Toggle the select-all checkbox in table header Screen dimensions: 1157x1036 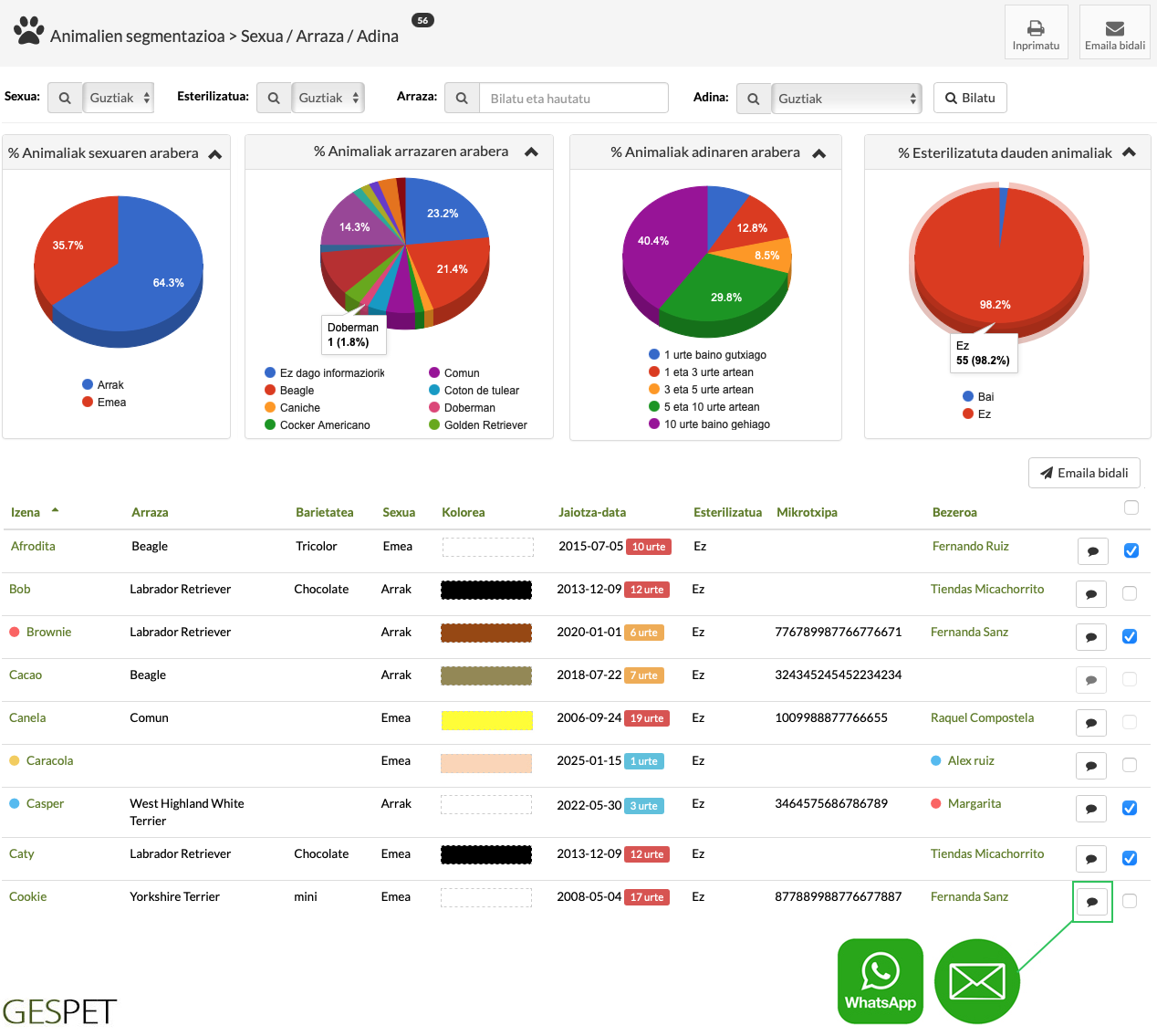pyautogui.click(x=1131, y=508)
